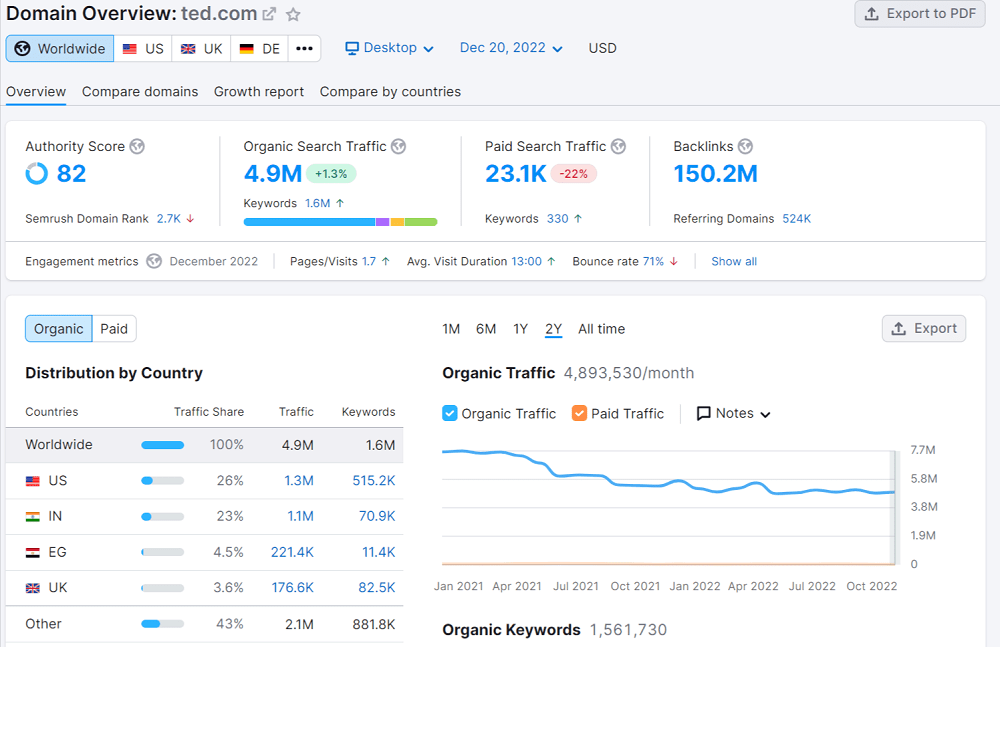Image resolution: width=1000 pixels, height=750 pixels.
Task: Open Backlinks 150.2M value
Action: point(716,173)
